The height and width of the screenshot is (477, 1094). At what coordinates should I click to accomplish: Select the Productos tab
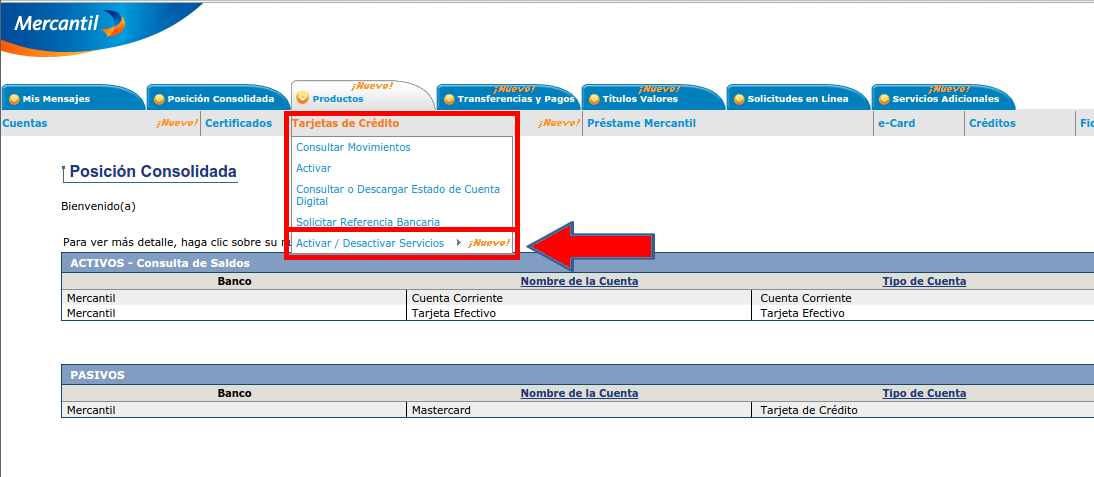click(x=363, y=97)
